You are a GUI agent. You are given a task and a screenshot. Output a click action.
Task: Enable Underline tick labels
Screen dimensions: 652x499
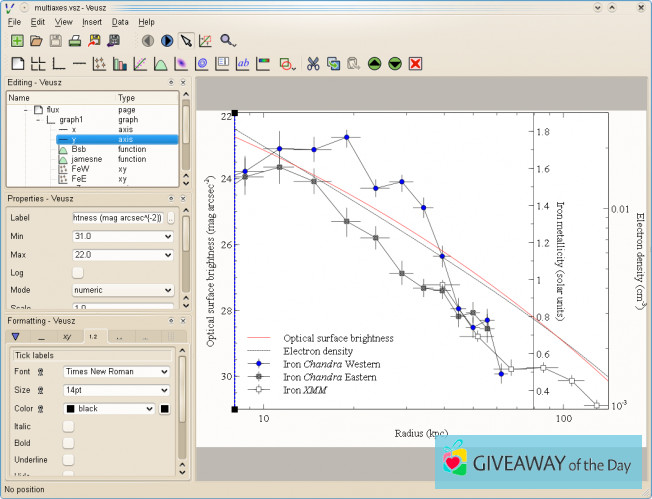click(68, 459)
